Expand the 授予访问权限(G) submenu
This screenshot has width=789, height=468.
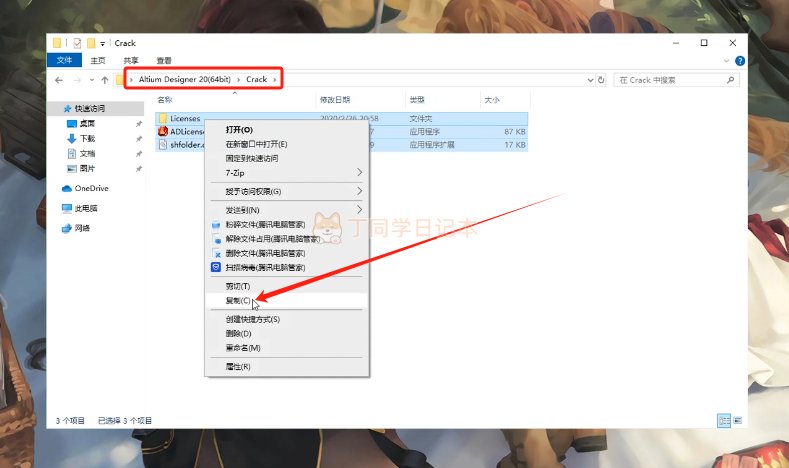pos(287,191)
